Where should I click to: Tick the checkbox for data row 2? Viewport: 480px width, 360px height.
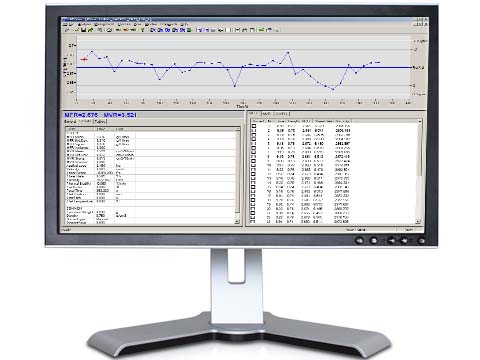point(253,131)
